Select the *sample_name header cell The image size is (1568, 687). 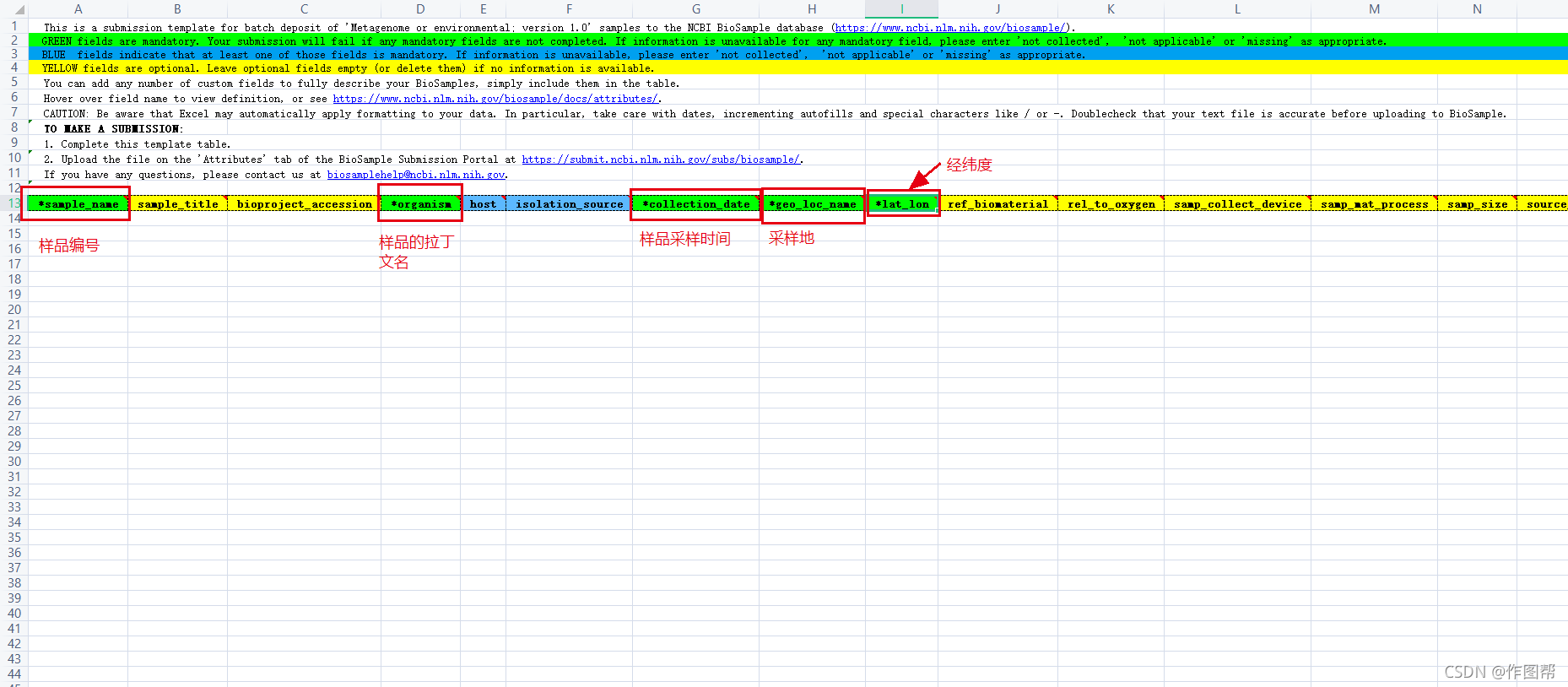click(x=78, y=203)
